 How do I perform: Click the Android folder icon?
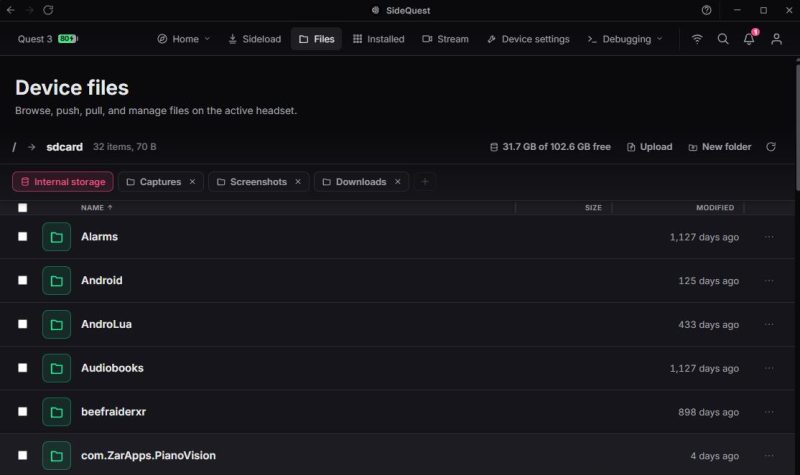(57, 281)
